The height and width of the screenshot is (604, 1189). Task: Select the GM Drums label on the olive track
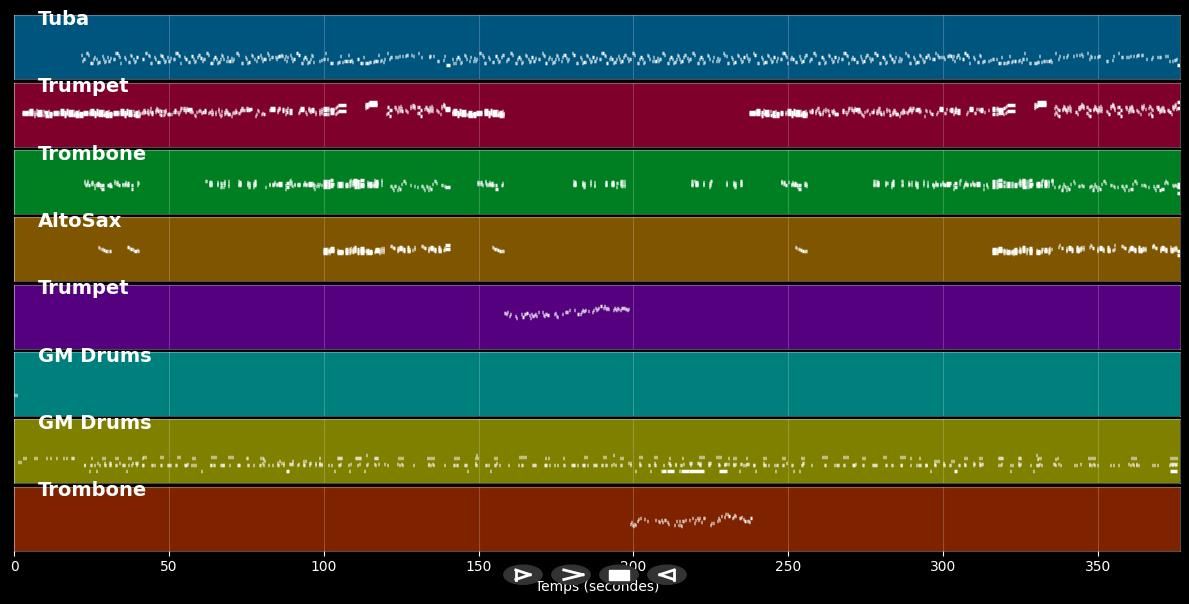tap(95, 423)
